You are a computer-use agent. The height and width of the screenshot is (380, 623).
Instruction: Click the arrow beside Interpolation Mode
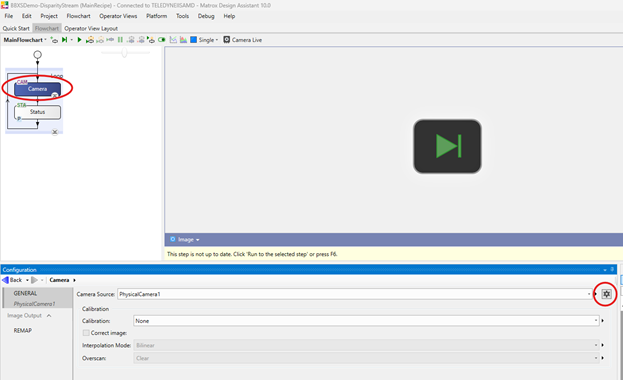point(603,345)
